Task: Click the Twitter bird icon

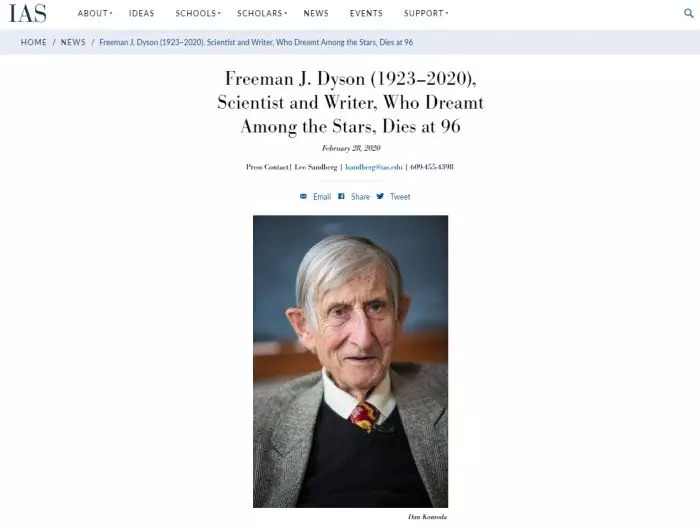Action: coord(380,196)
